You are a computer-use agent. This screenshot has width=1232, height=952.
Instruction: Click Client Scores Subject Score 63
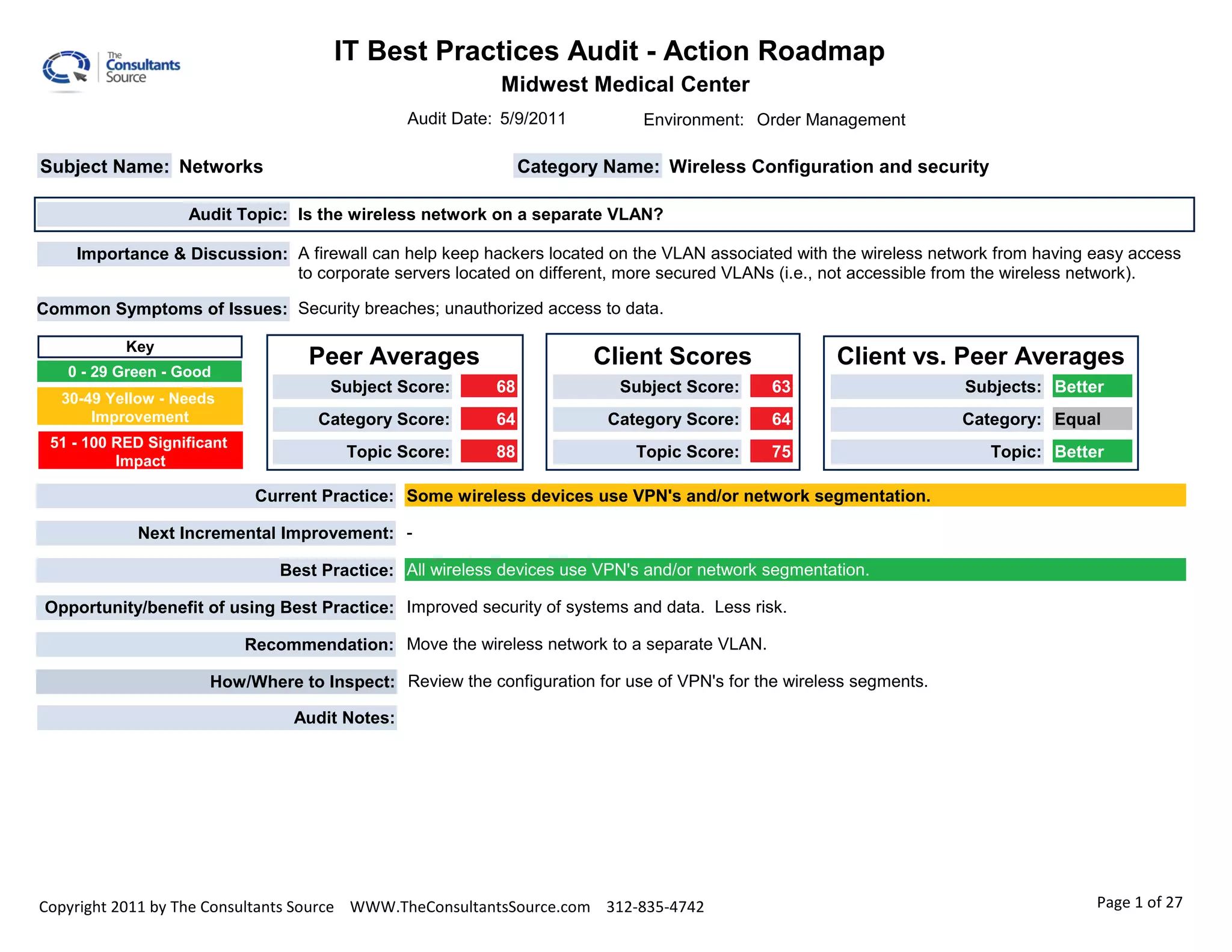[x=771, y=387]
